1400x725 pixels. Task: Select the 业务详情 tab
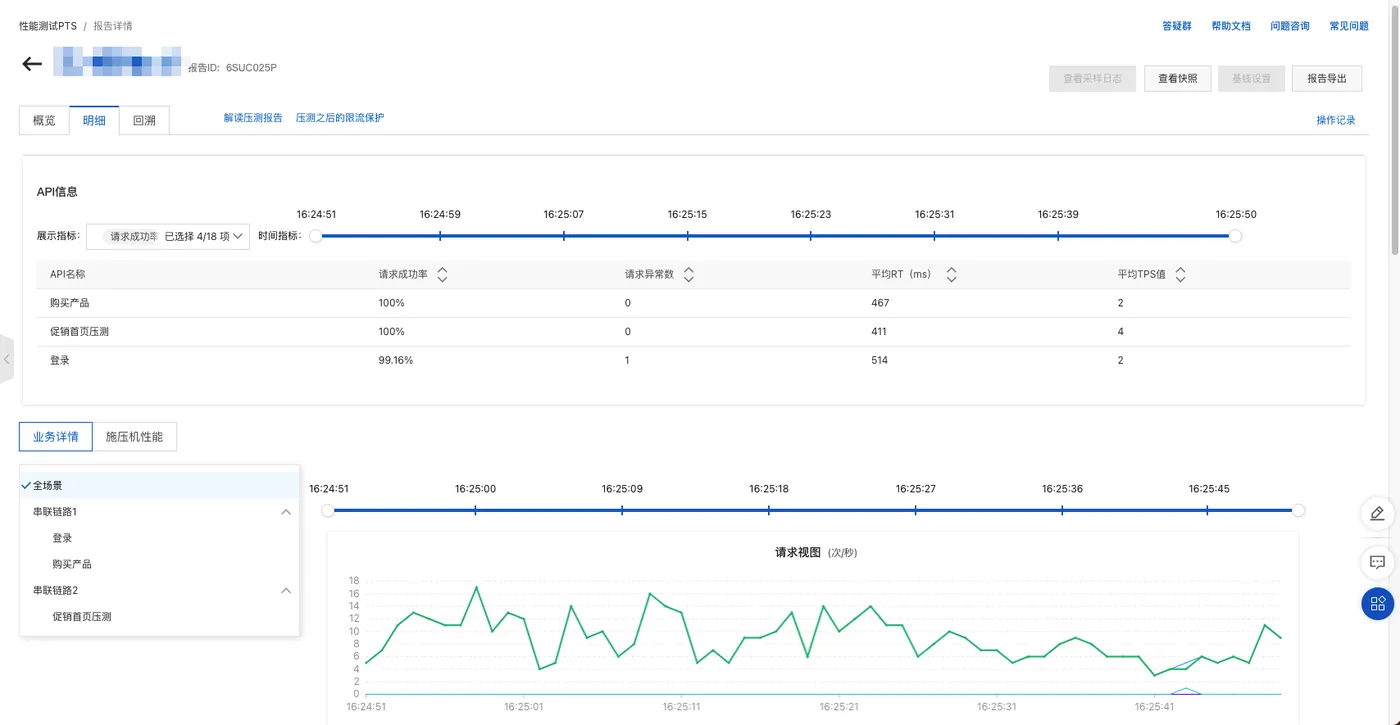[56, 437]
